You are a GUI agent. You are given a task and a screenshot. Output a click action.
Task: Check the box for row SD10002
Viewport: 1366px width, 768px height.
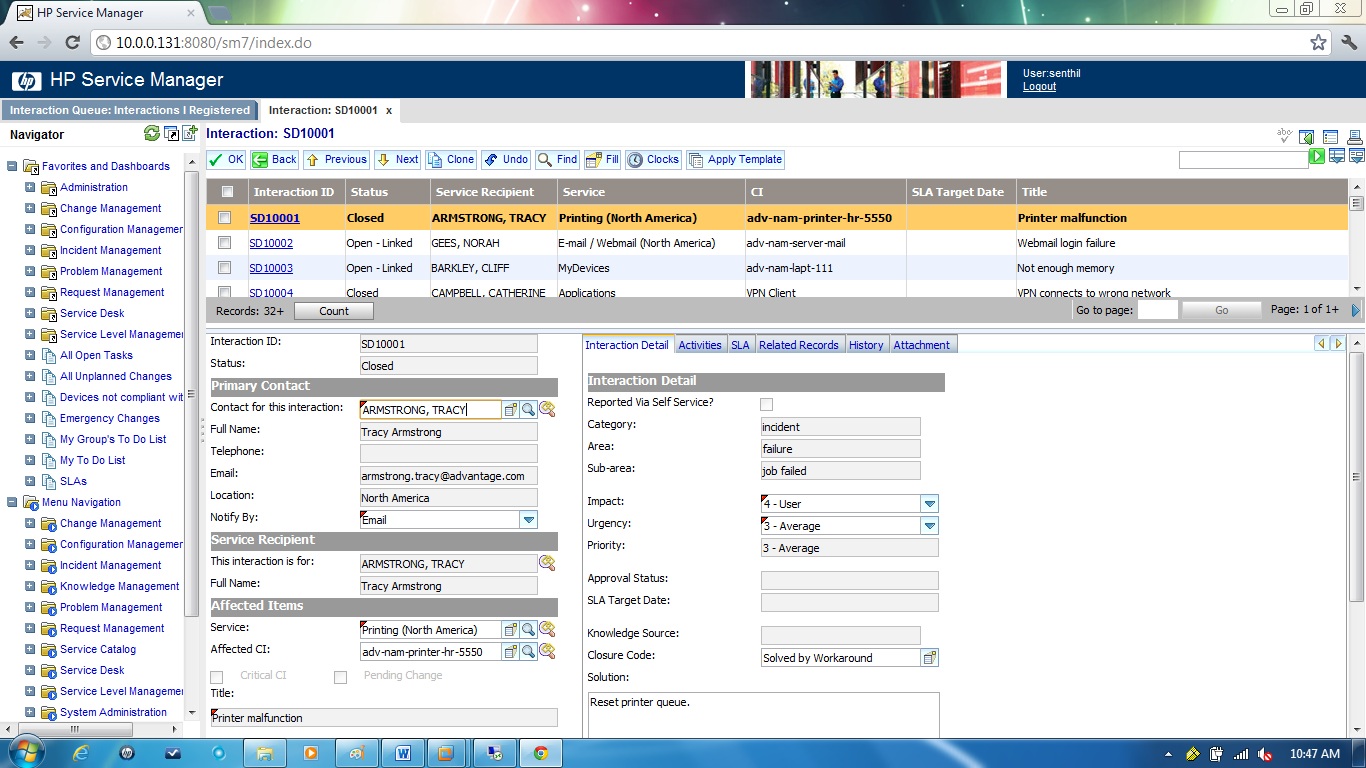(225, 243)
